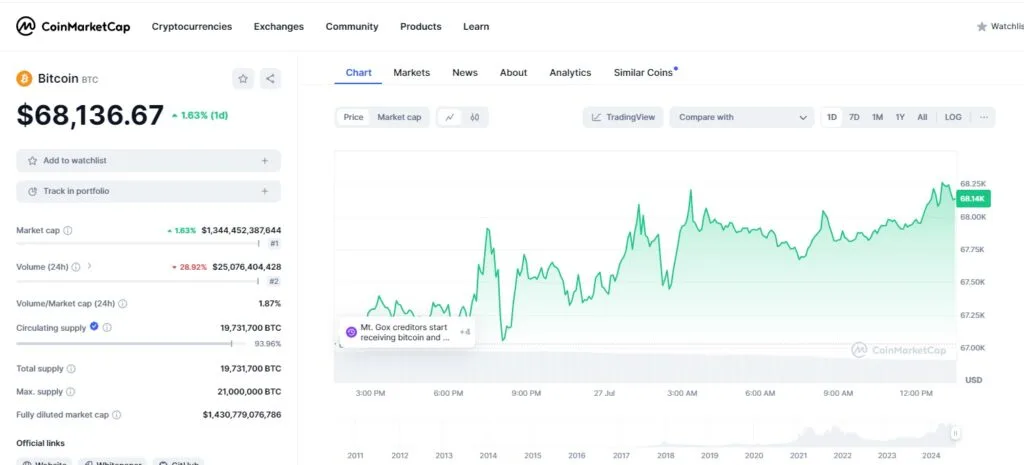Select the Price chart mode

coord(353,118)
